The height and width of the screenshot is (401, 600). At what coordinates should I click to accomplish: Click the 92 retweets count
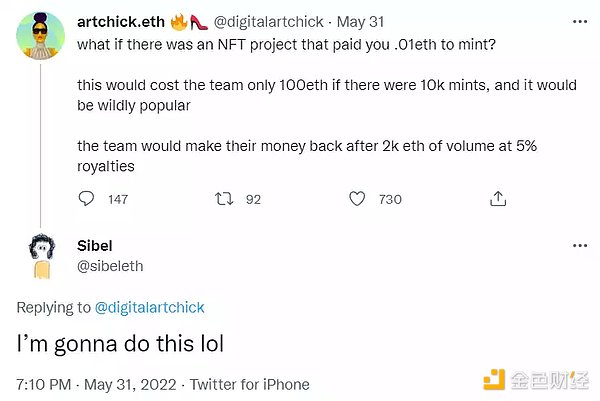pos(253,199)
